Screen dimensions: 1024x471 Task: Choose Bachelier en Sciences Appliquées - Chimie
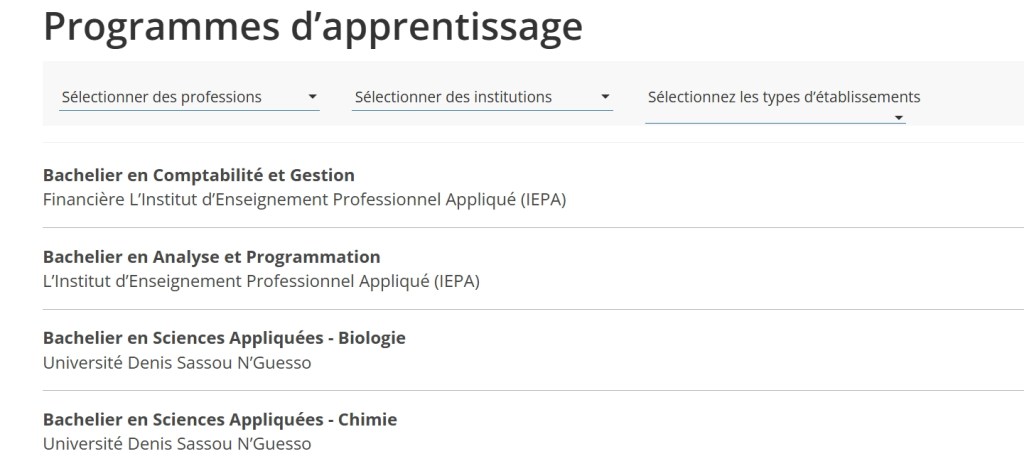coord(220,419)
